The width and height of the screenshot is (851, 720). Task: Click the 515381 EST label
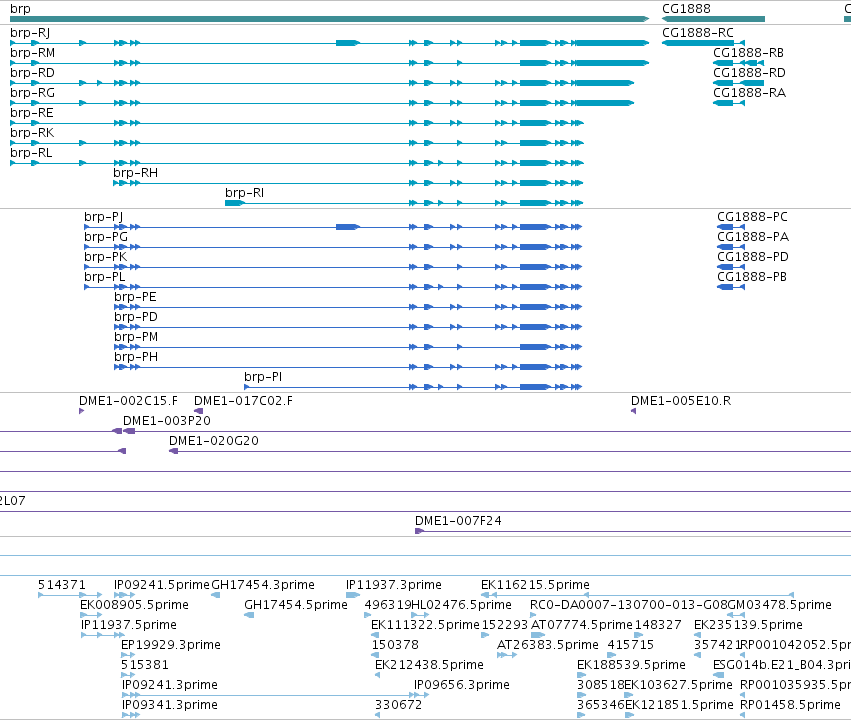(145, 665)
